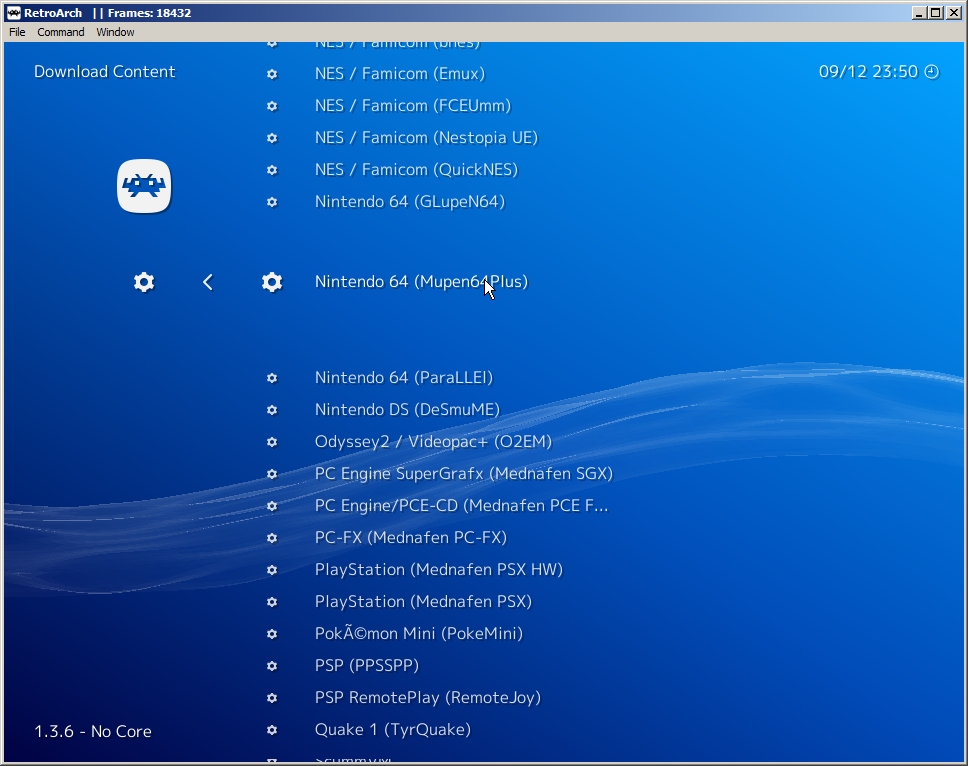Click gear icon beside Nintendo 64 (Mupen64Plus)
968x766 pixels.
click(272, 282)
